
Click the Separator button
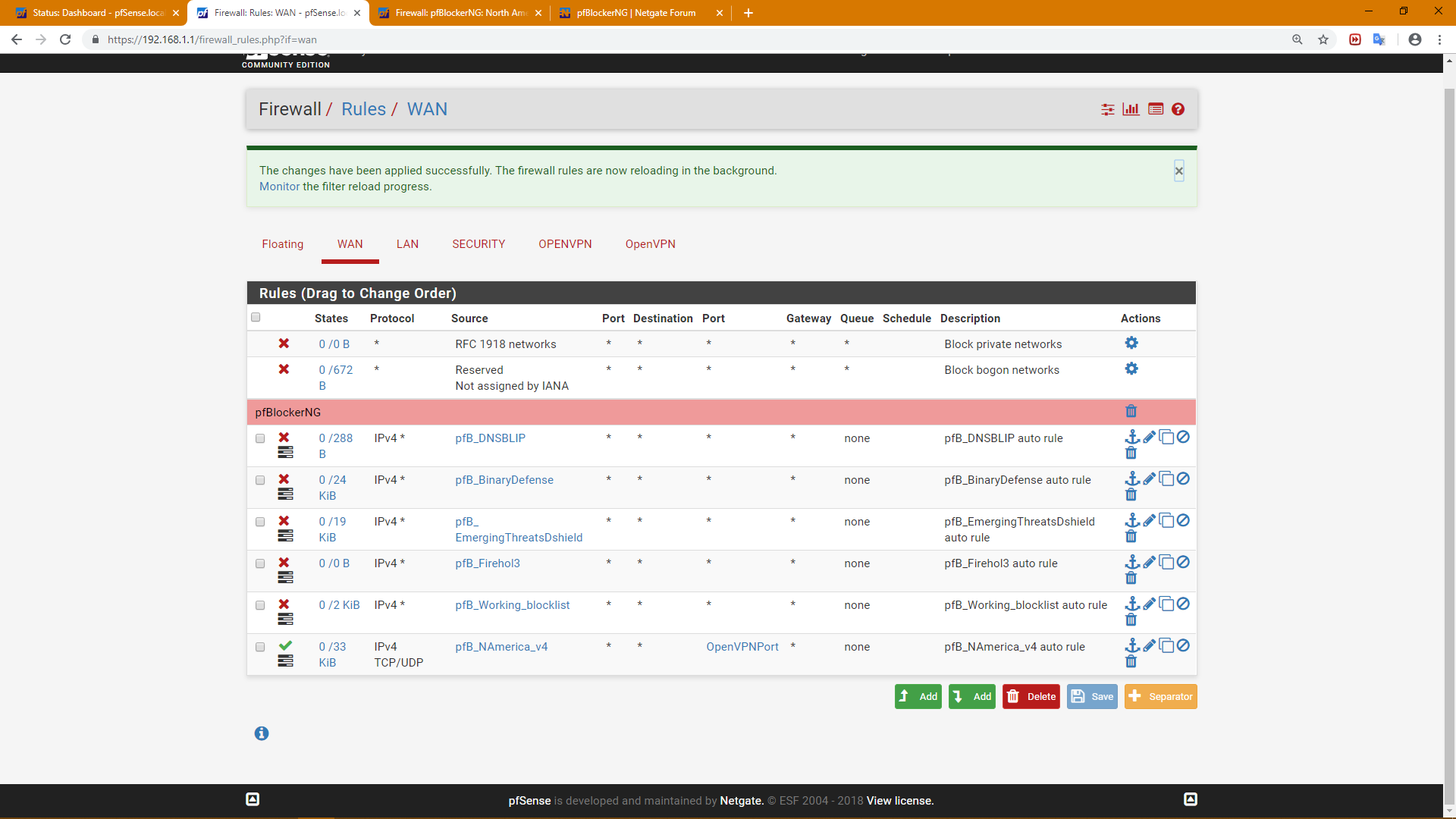(1160, 696)
